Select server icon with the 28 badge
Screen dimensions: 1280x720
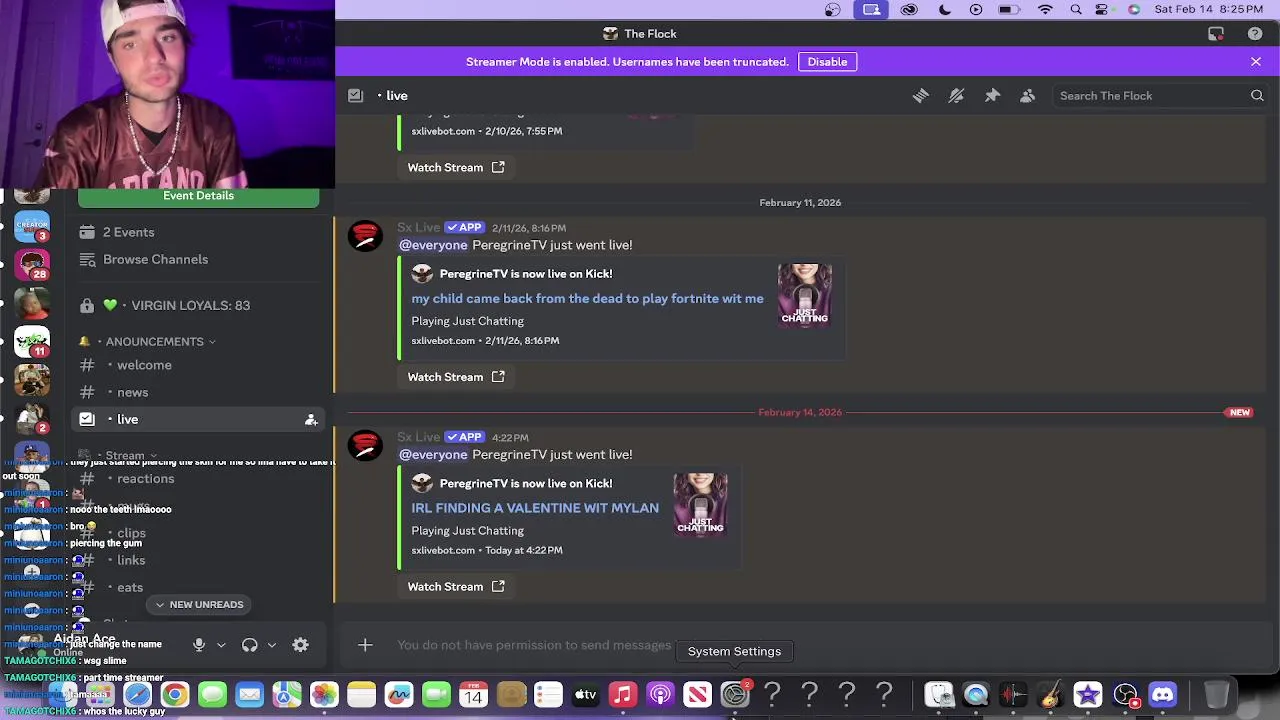click(32, 265)
